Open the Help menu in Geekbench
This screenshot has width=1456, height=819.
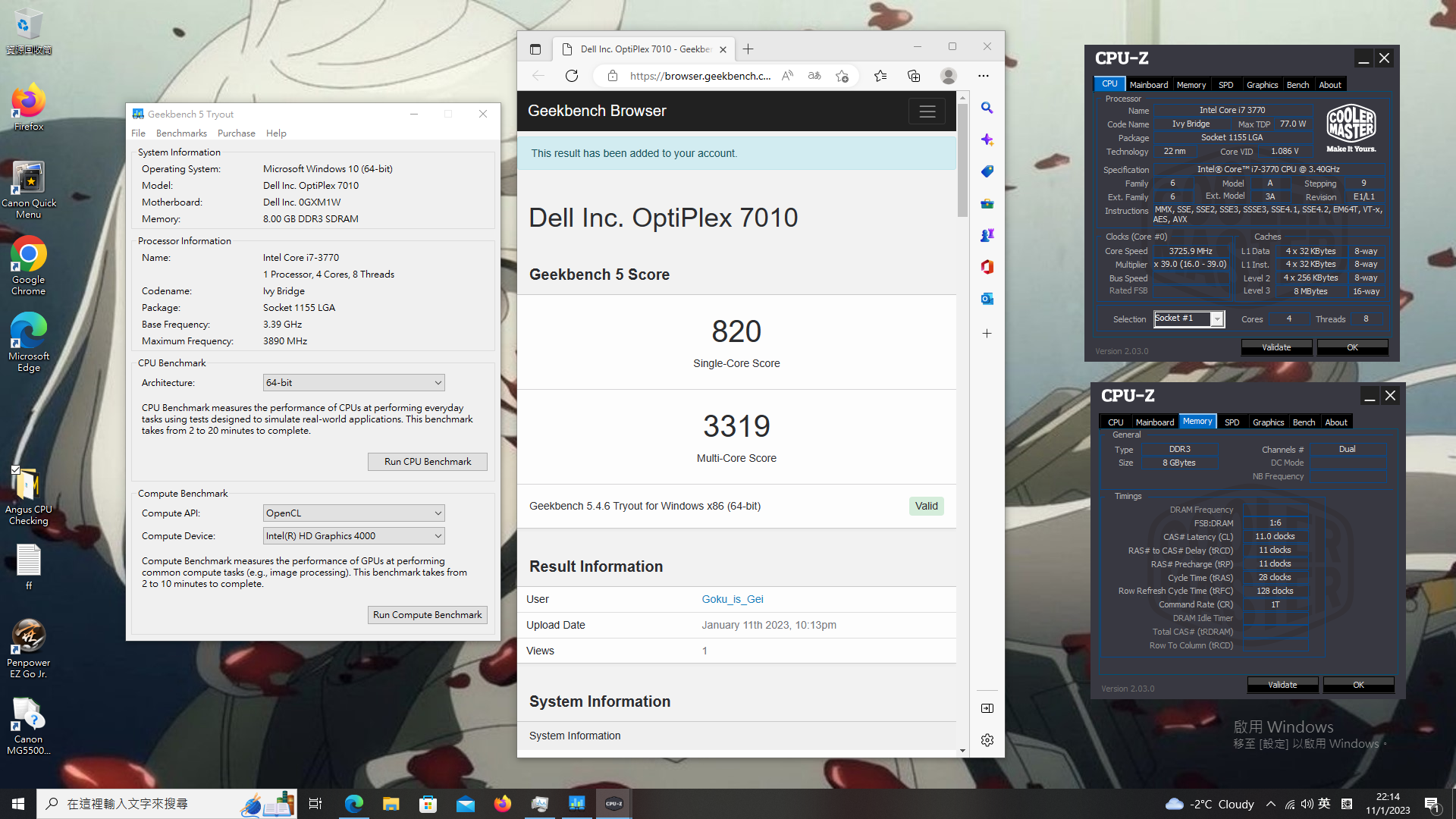coord(276,133)
